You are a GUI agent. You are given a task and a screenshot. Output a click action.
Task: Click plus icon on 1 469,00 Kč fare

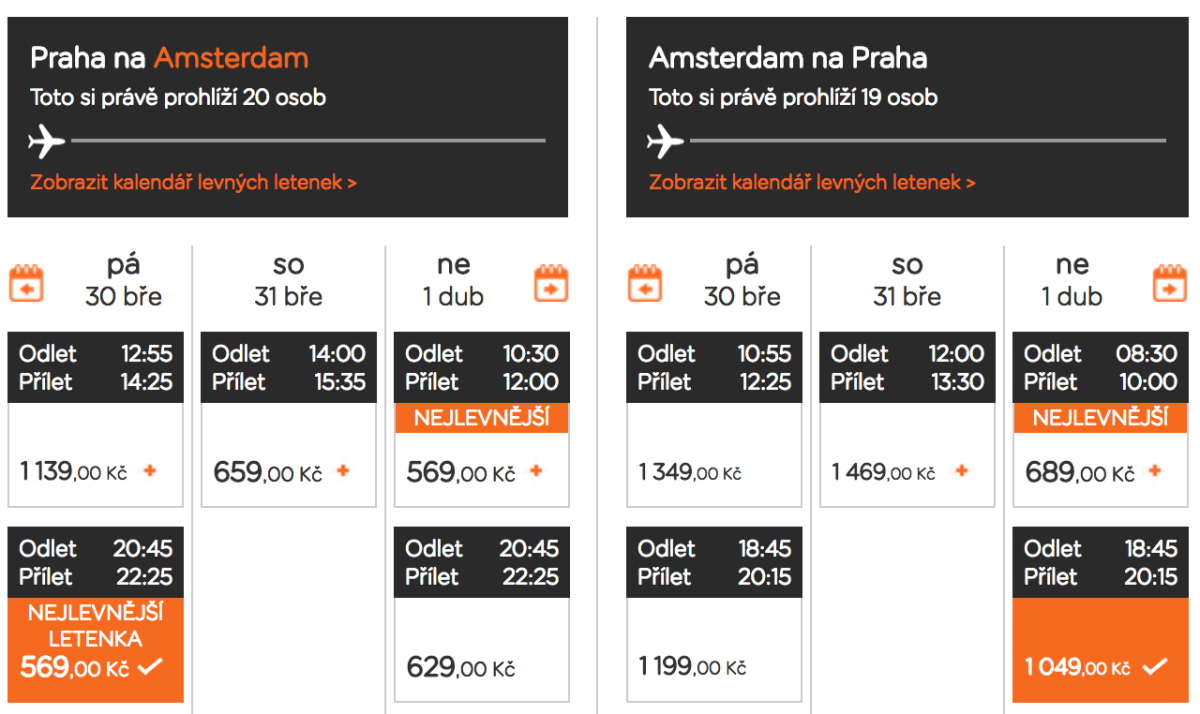962,471
